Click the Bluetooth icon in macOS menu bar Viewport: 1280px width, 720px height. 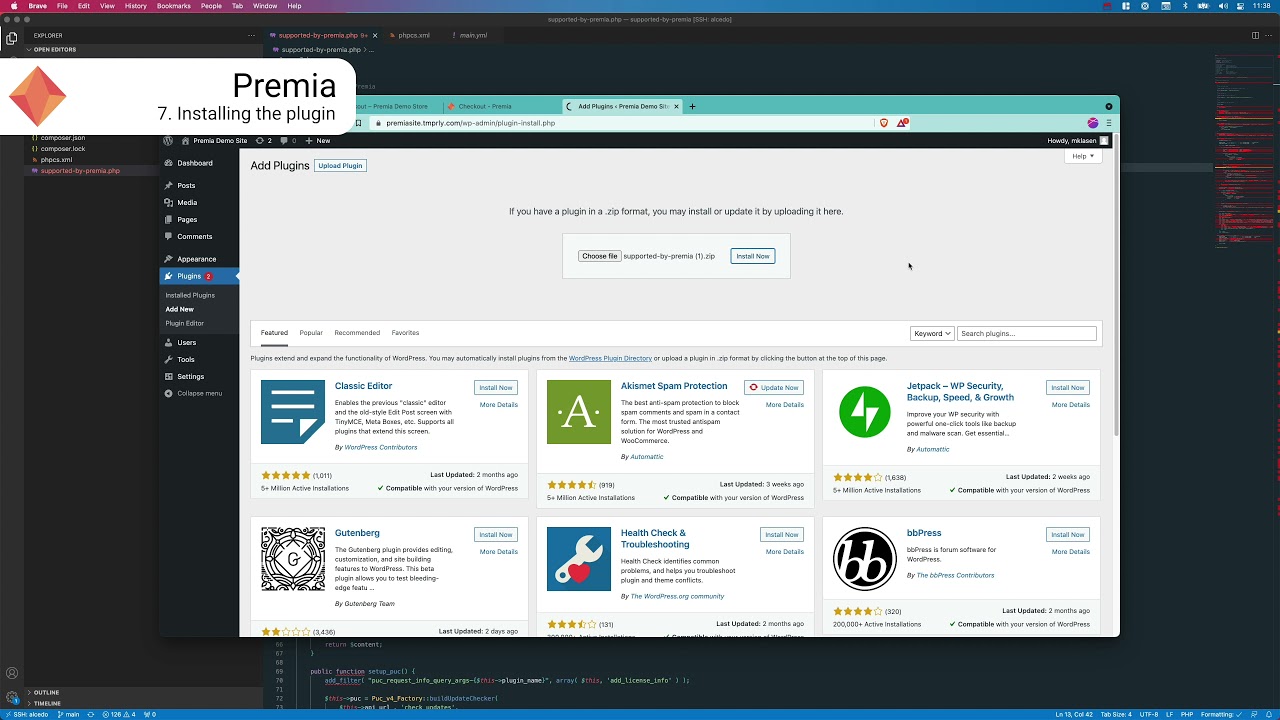(1185, 6)
